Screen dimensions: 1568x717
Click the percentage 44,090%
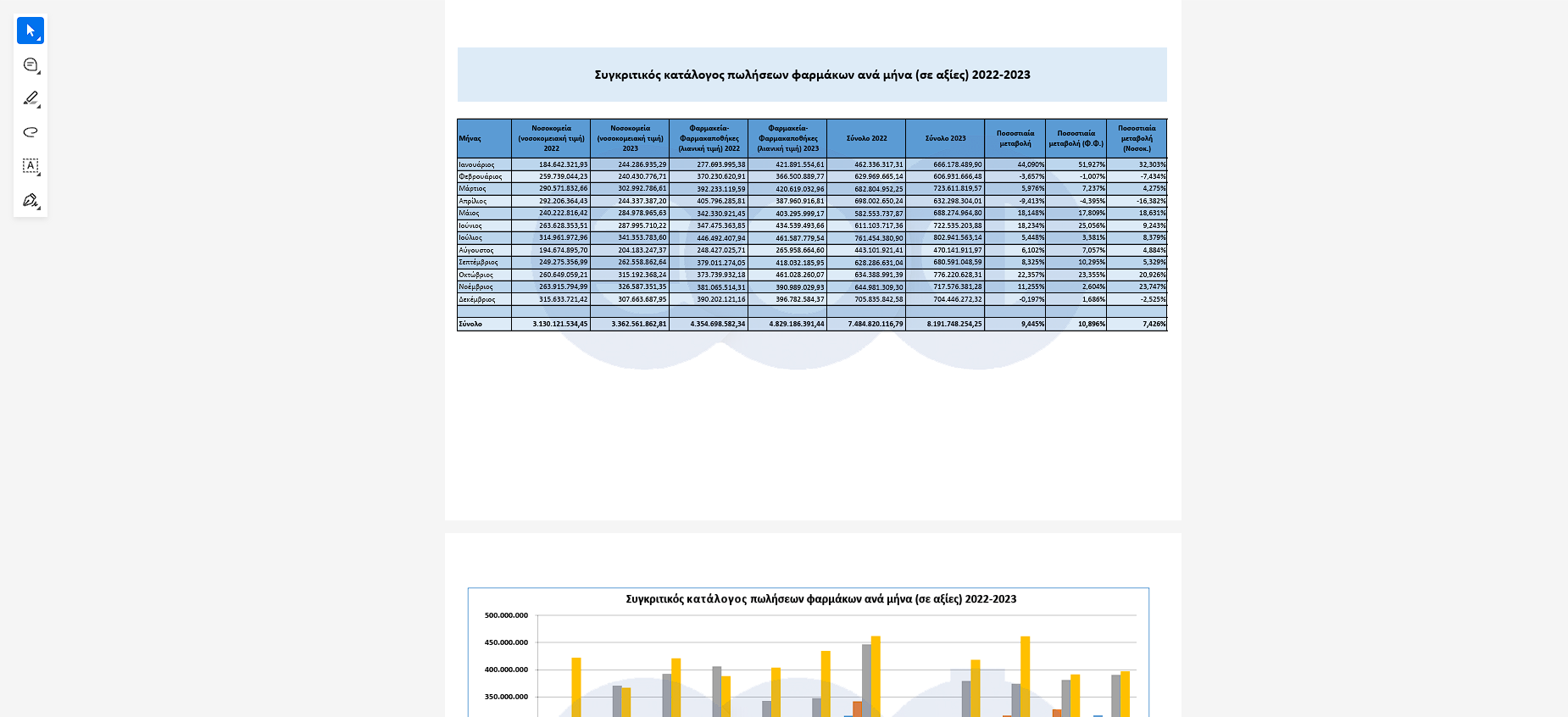click(1031, 164)
